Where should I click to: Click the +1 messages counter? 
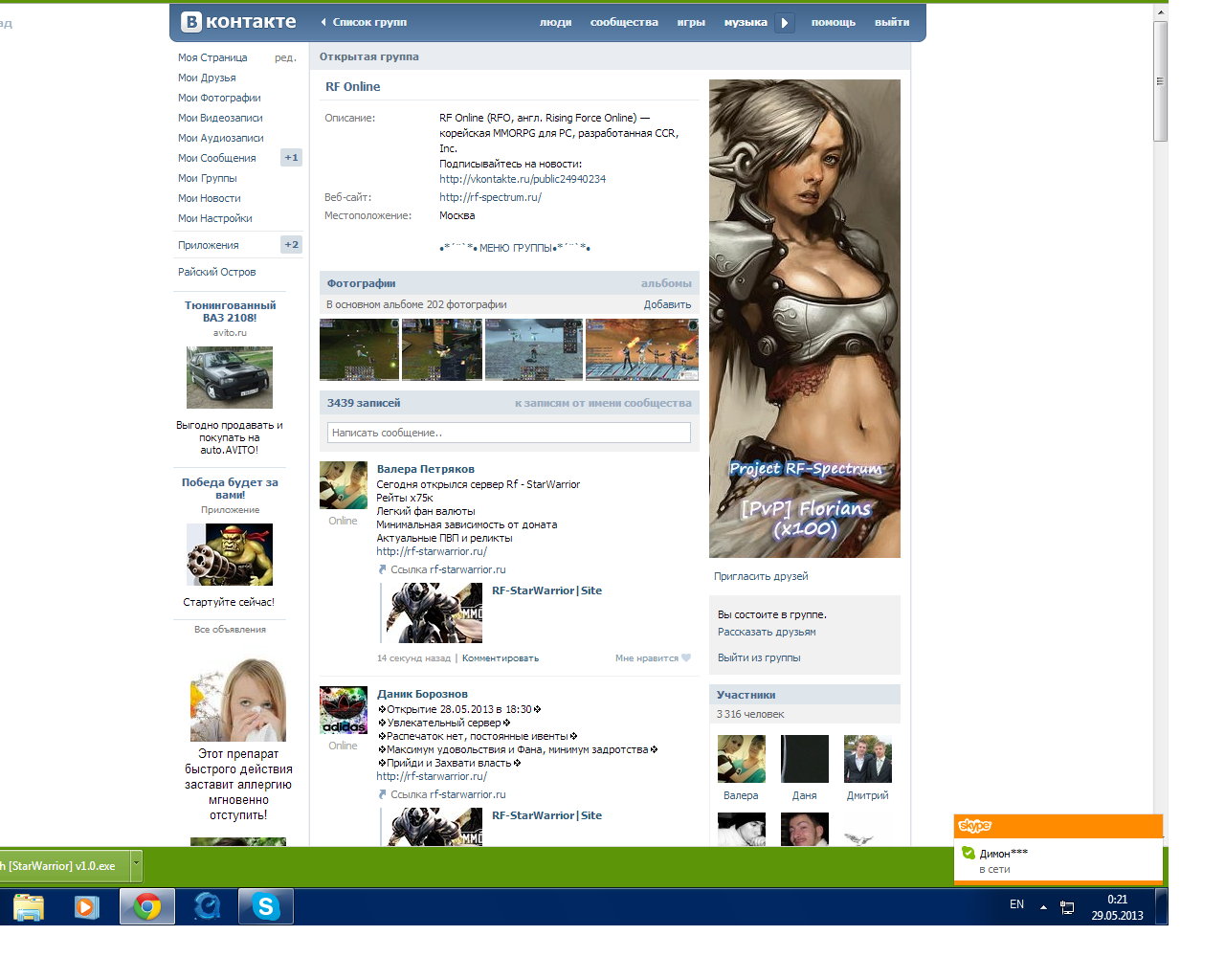pyautogui.click(x=291, y=158)
